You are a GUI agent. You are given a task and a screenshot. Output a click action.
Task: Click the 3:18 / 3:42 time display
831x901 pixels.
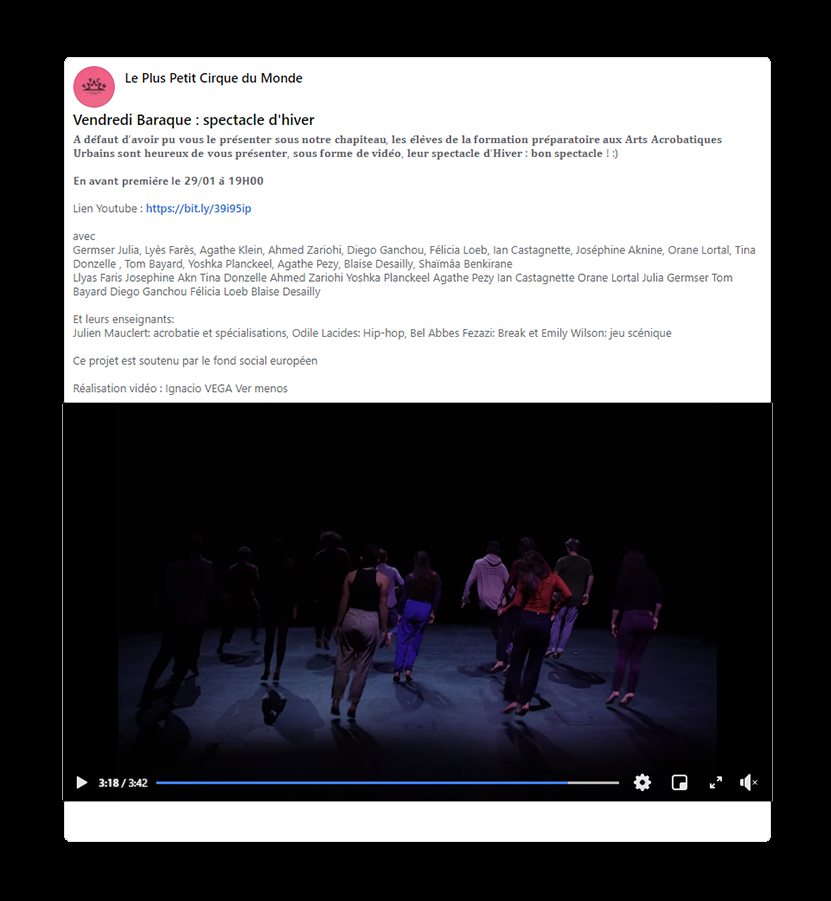pyautogui.click(x=123, y=783)
